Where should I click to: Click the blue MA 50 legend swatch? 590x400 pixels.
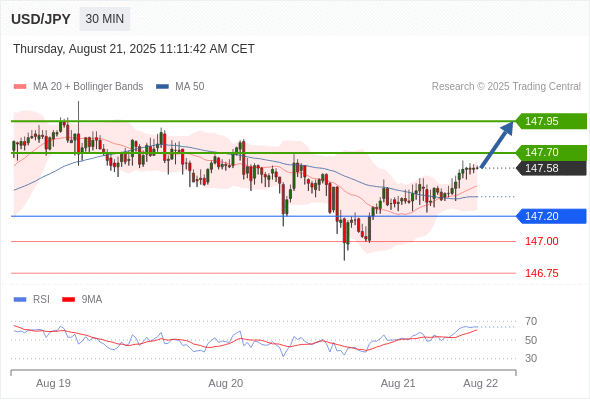click(162, 87)
